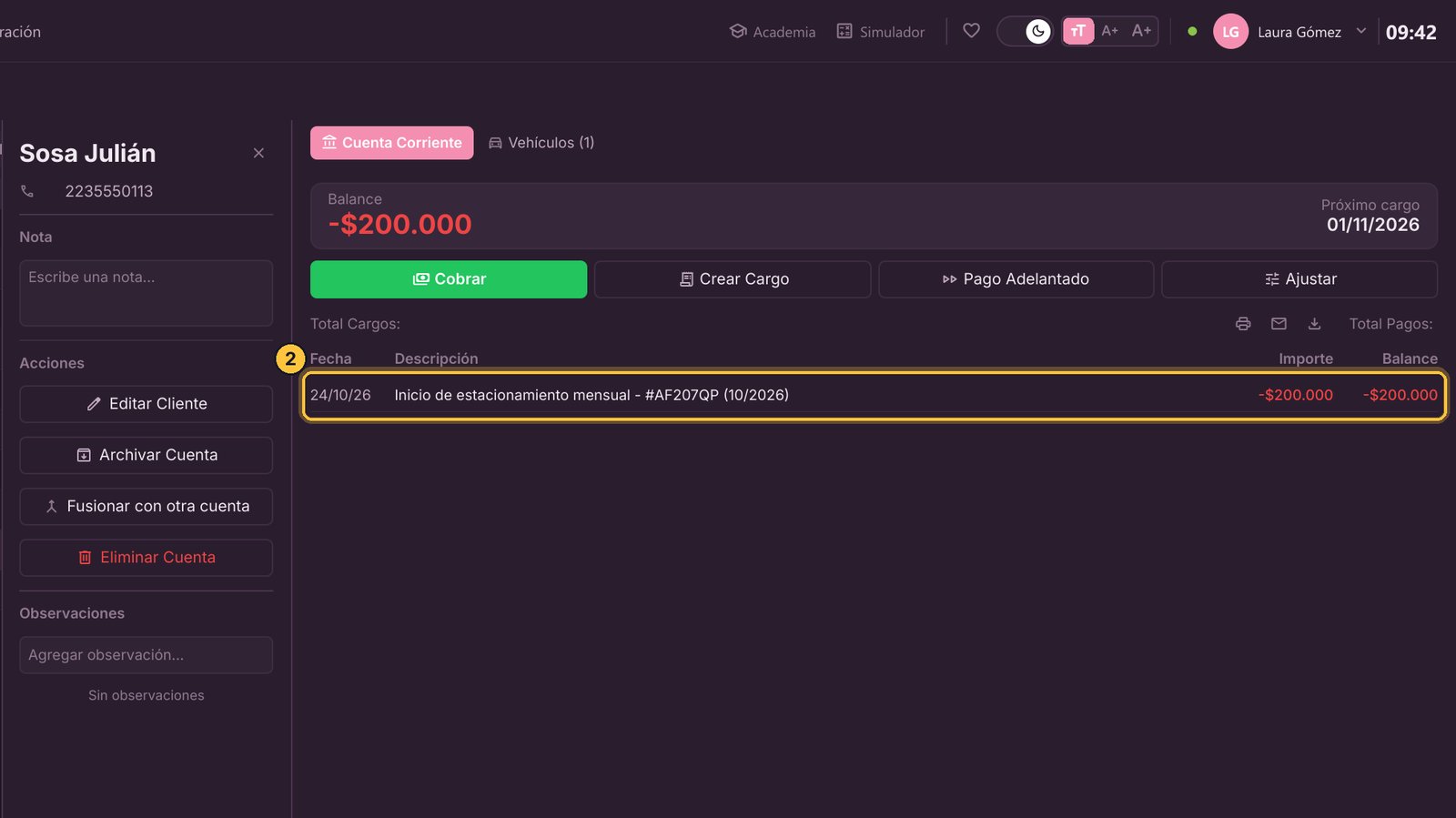Select the normal text size TT option
The width and height of the screenshot is (1456, 818).
click(1078, 32)
